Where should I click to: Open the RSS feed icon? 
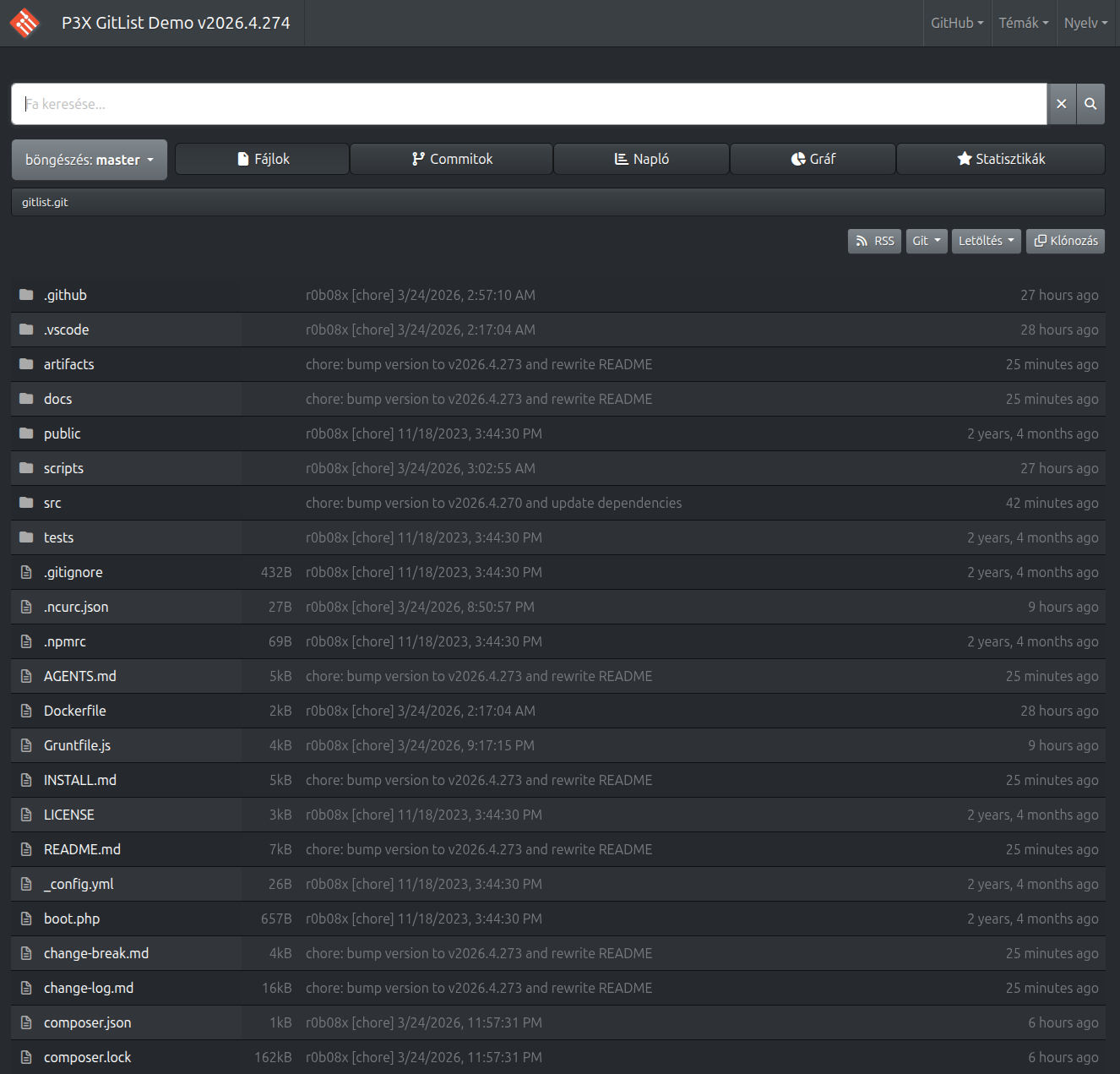coord(862,241)
